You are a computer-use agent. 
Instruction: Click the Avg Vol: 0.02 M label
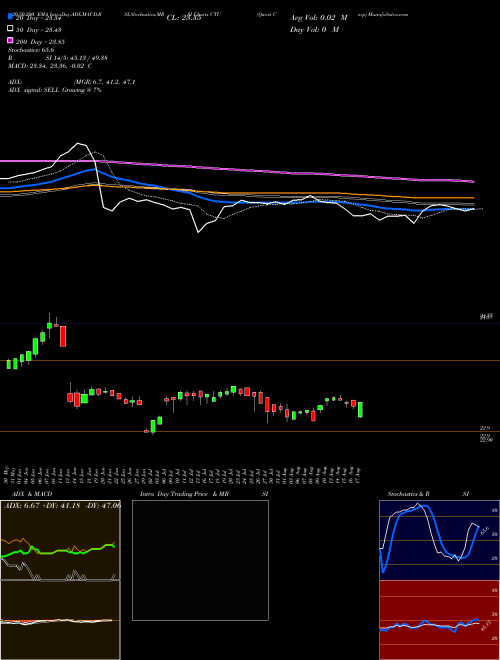[319, 18]
